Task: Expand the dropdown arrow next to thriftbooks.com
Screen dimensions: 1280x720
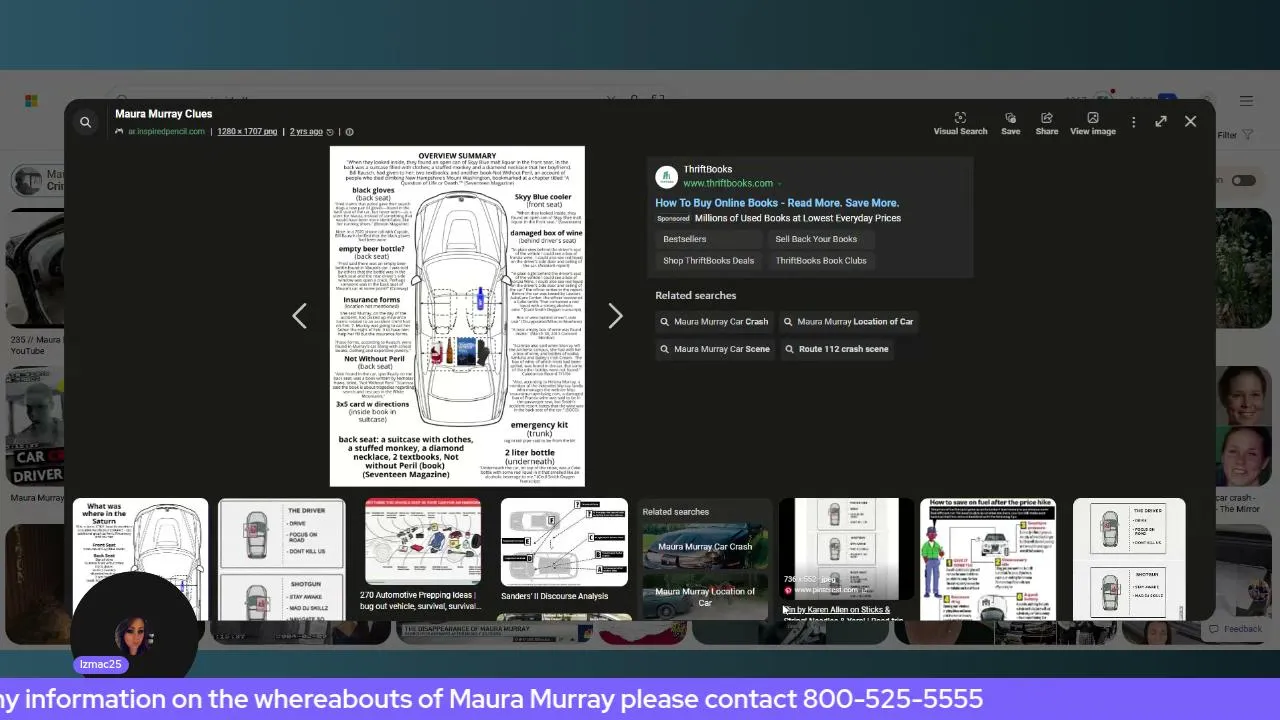Action: coord(779,184)
